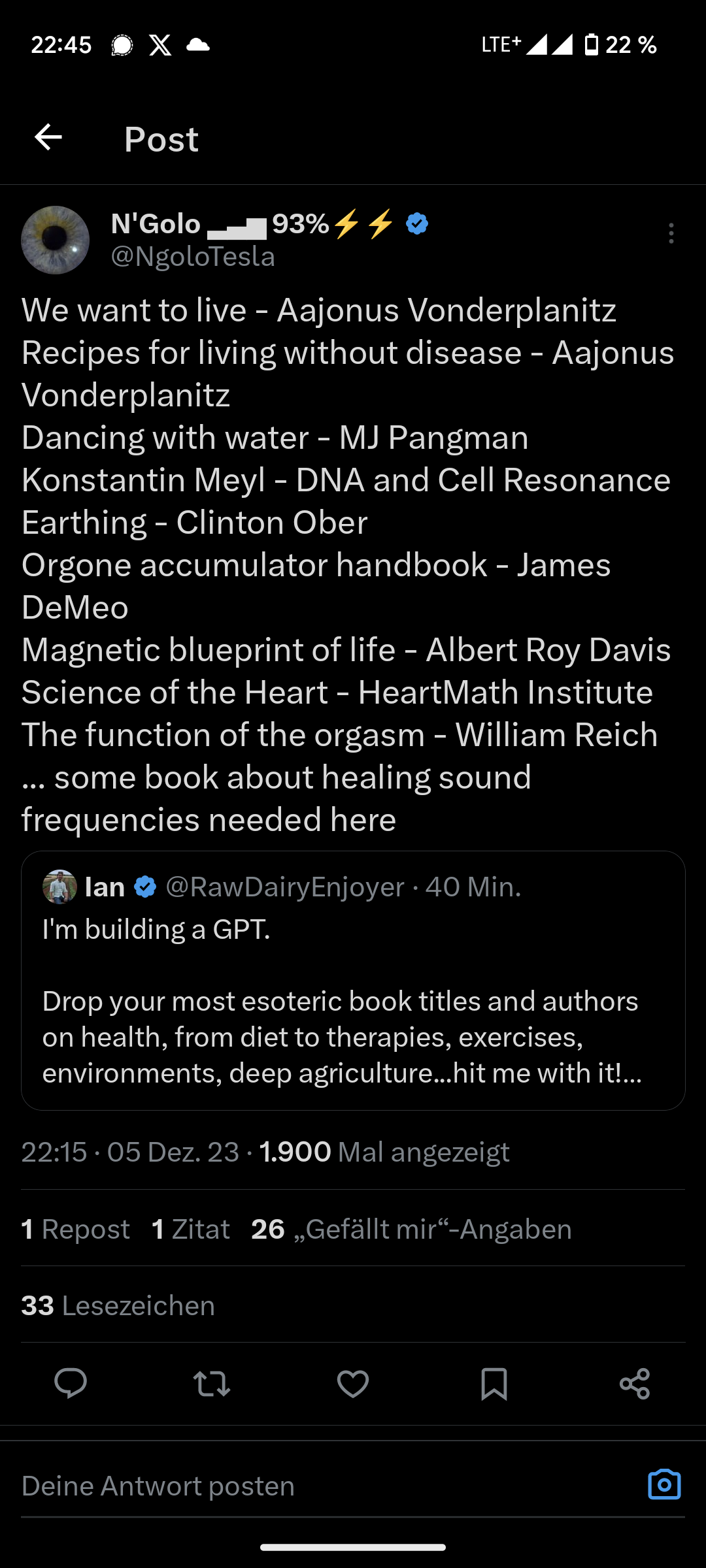The image size is (706, 1568).
Task: Tap N'Golo's blue verified badge
Action: (417, 224)
